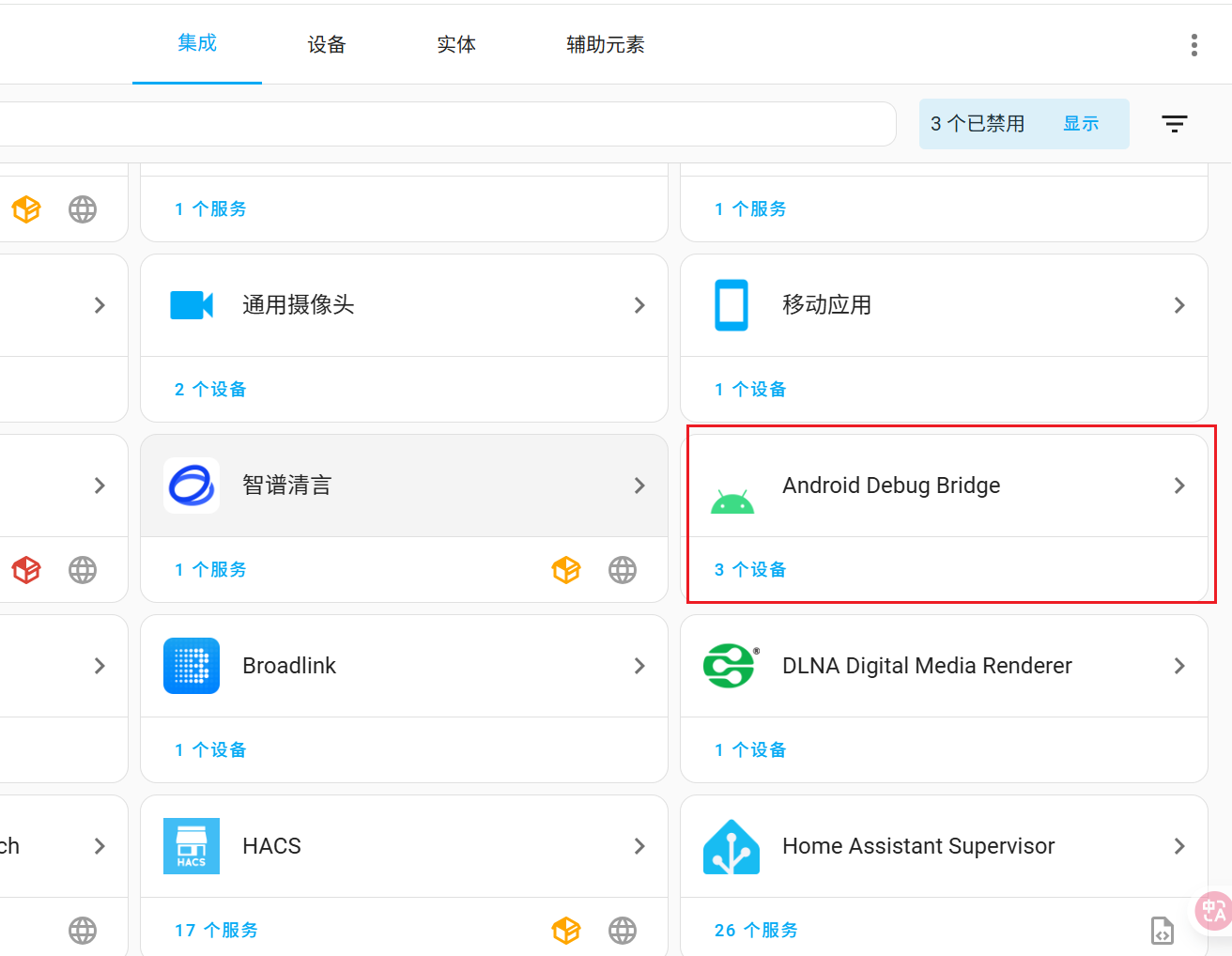Screen dimensions: 1232x956
Task: Open 1 个服务 link above 移动应用 card
Action: 750,209
